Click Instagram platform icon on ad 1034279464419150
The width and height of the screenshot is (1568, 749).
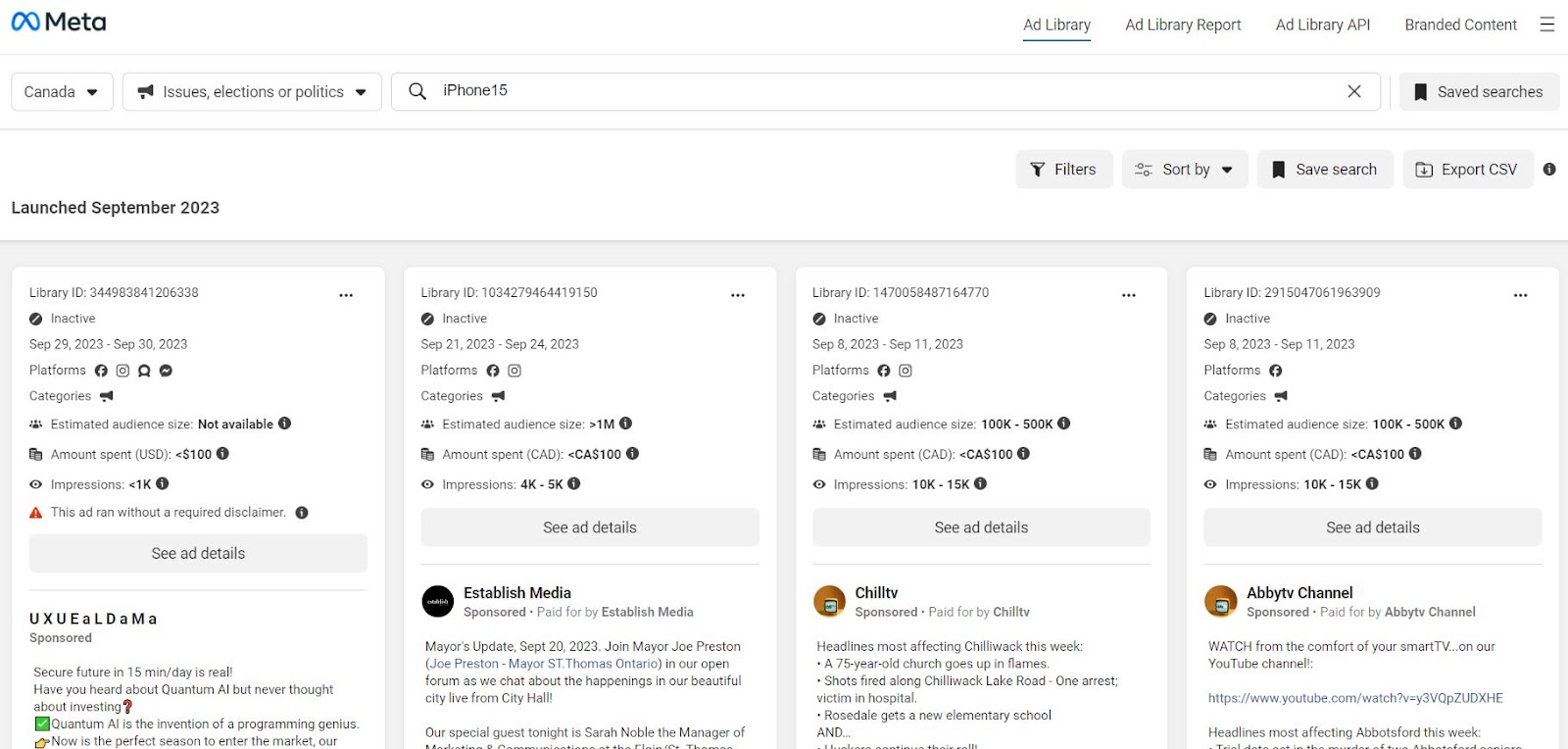(x=514, y=371)
